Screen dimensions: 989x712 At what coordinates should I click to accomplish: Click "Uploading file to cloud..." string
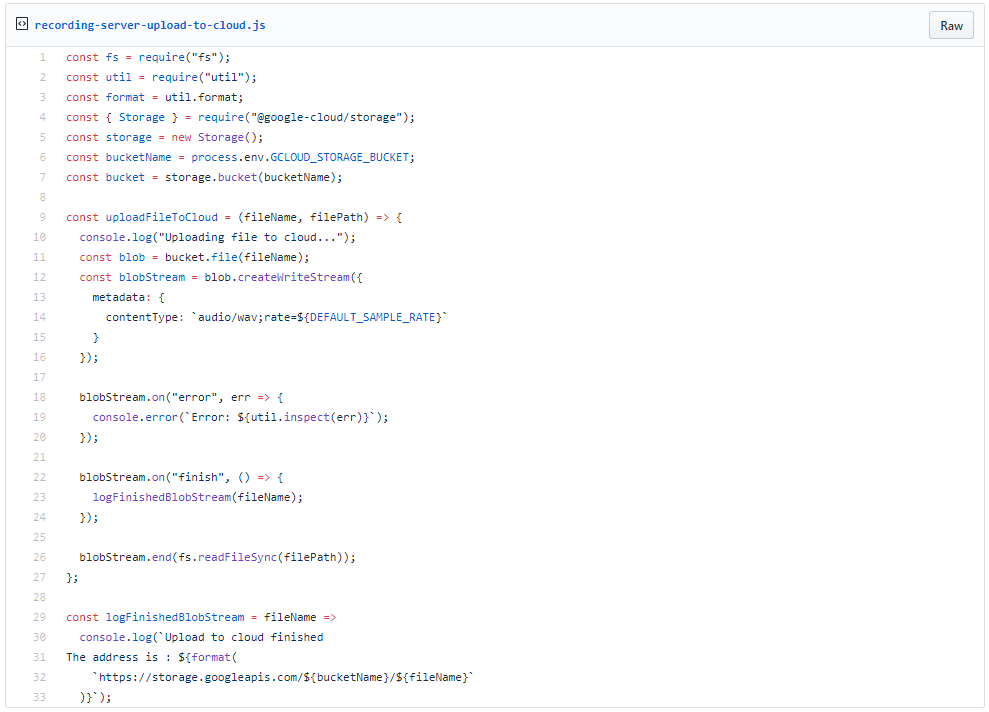(250, 238)
